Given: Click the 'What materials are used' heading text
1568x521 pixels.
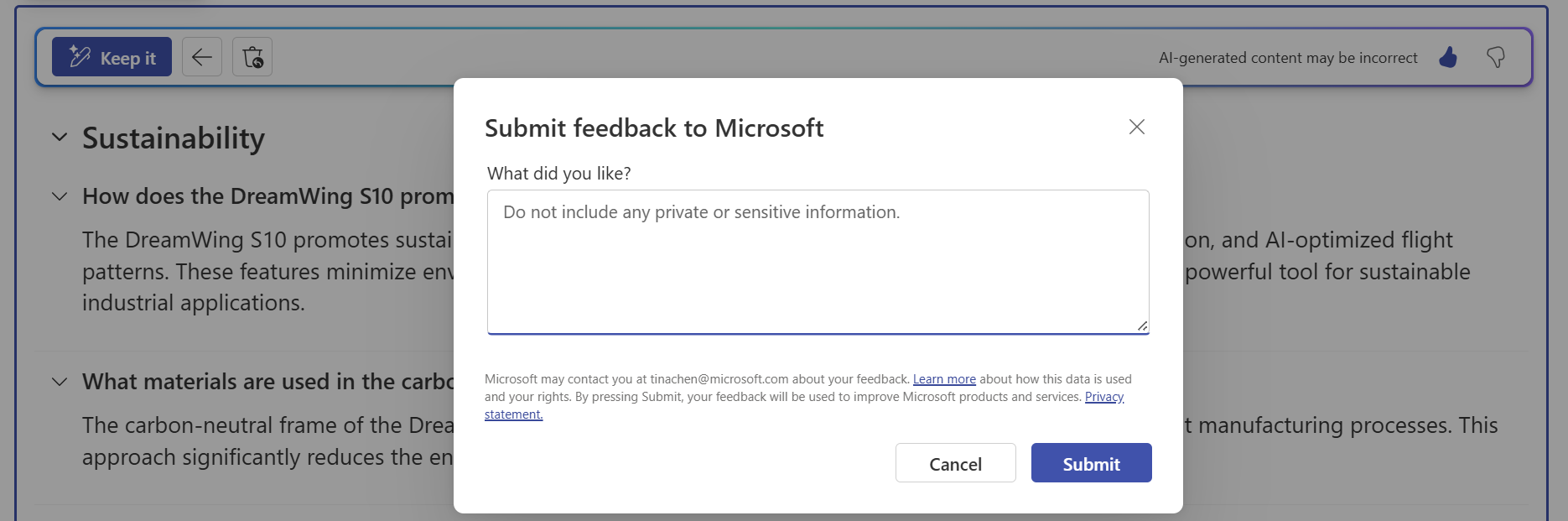Looking at the screenshot, I should [x=268, y=382].
